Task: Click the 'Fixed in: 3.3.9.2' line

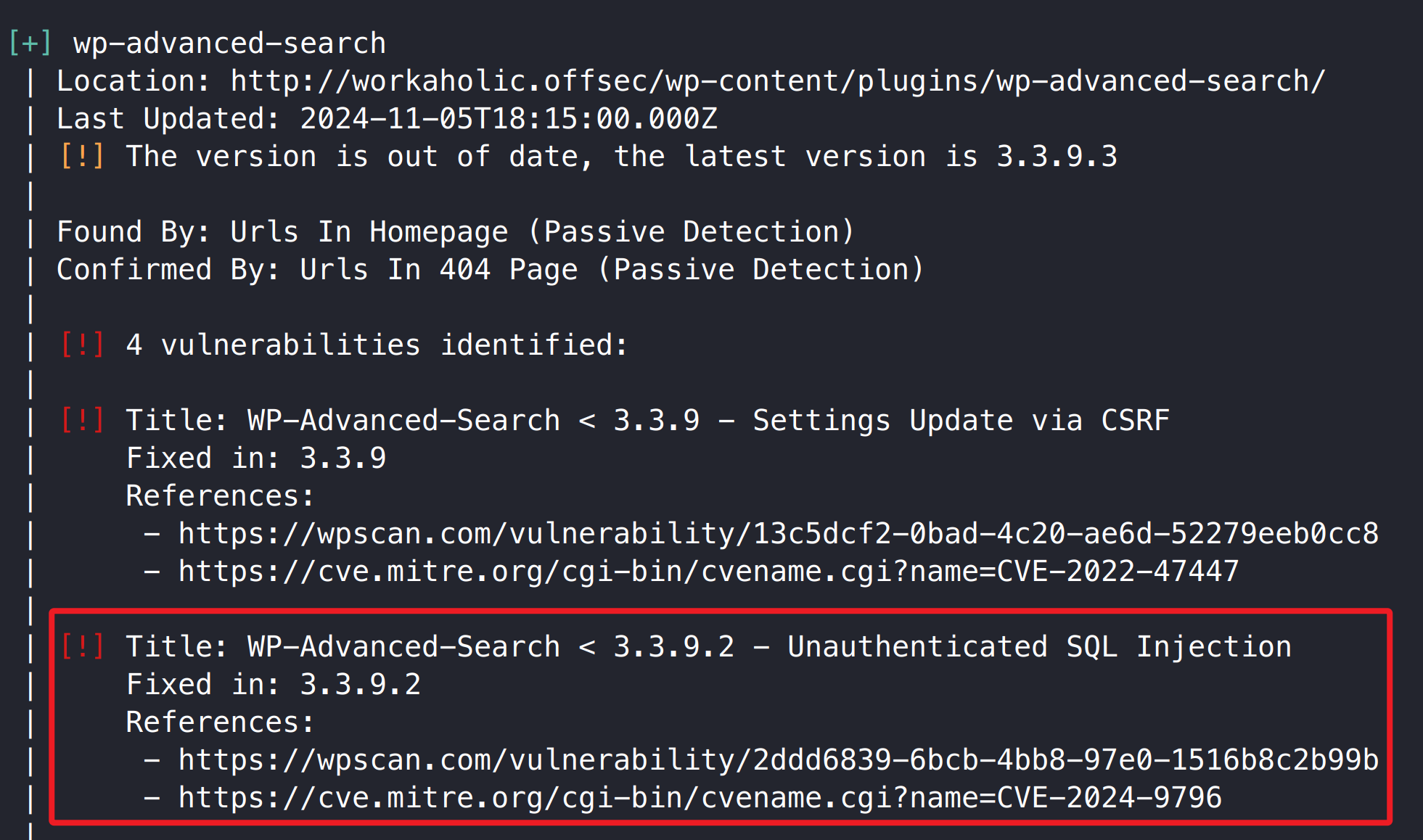Action: [273, 684]
